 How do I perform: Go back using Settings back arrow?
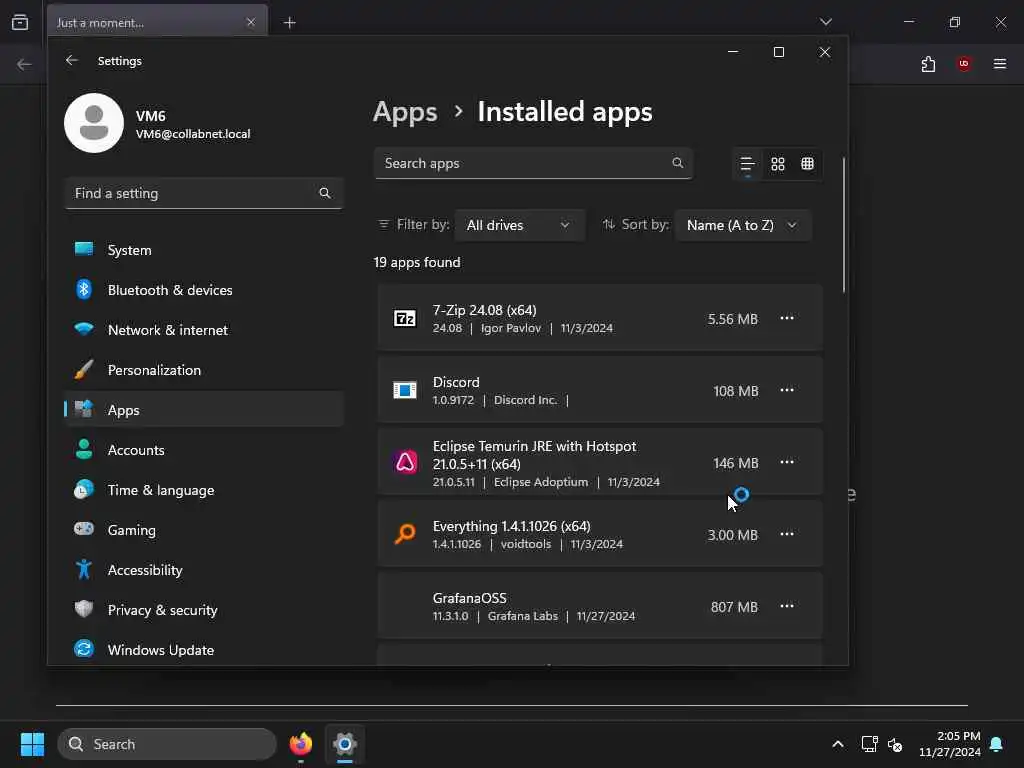[72, 61]
